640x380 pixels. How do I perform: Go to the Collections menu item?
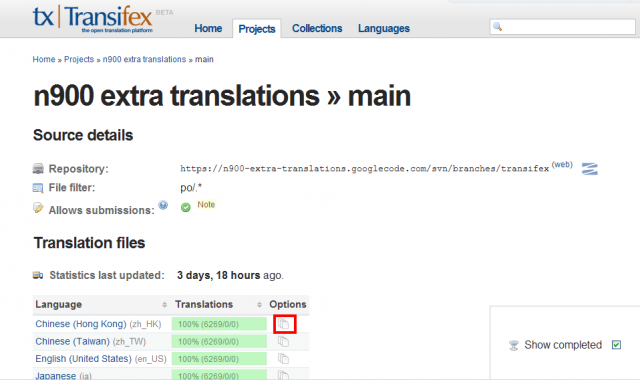317,29
